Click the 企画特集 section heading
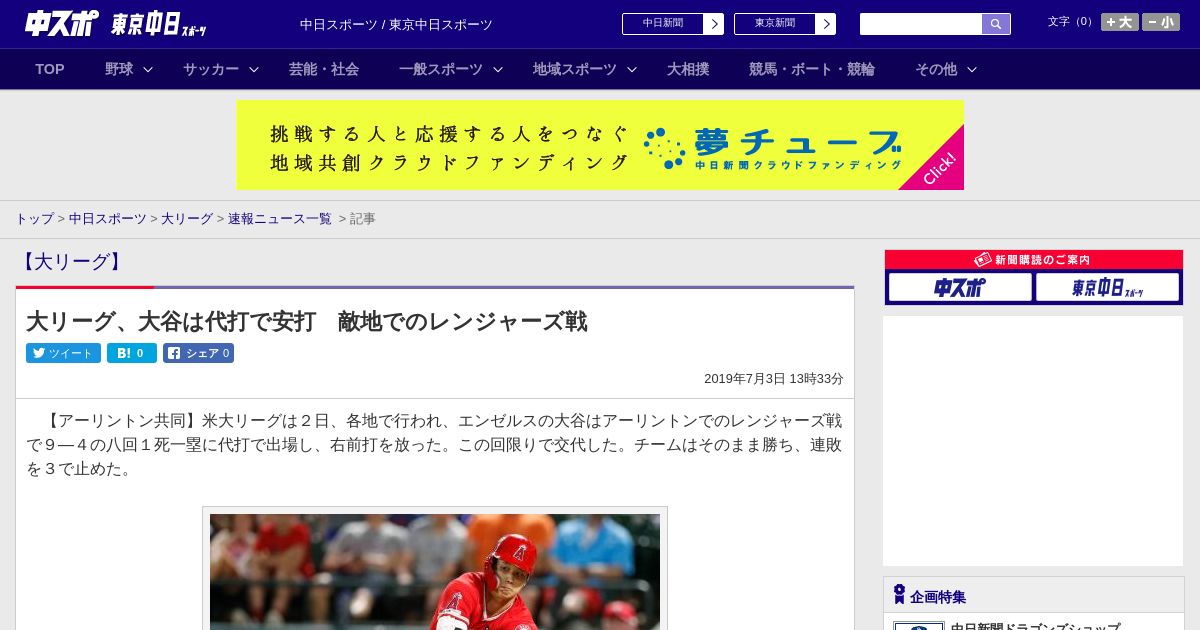Screen dimensions: 1200x630 click(938, 597)
